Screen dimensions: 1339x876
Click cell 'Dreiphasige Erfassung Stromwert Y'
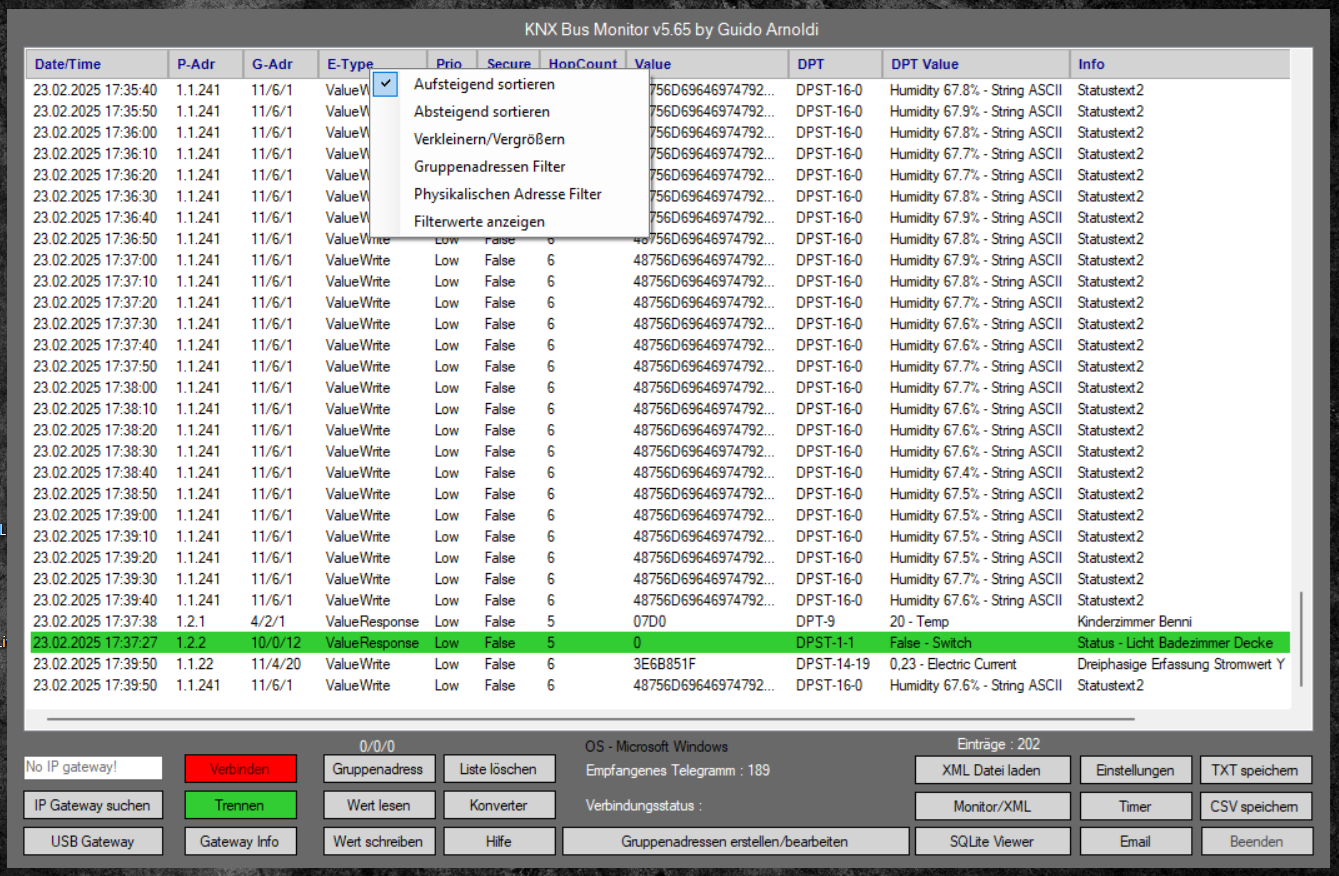[x=1181, y=664]
